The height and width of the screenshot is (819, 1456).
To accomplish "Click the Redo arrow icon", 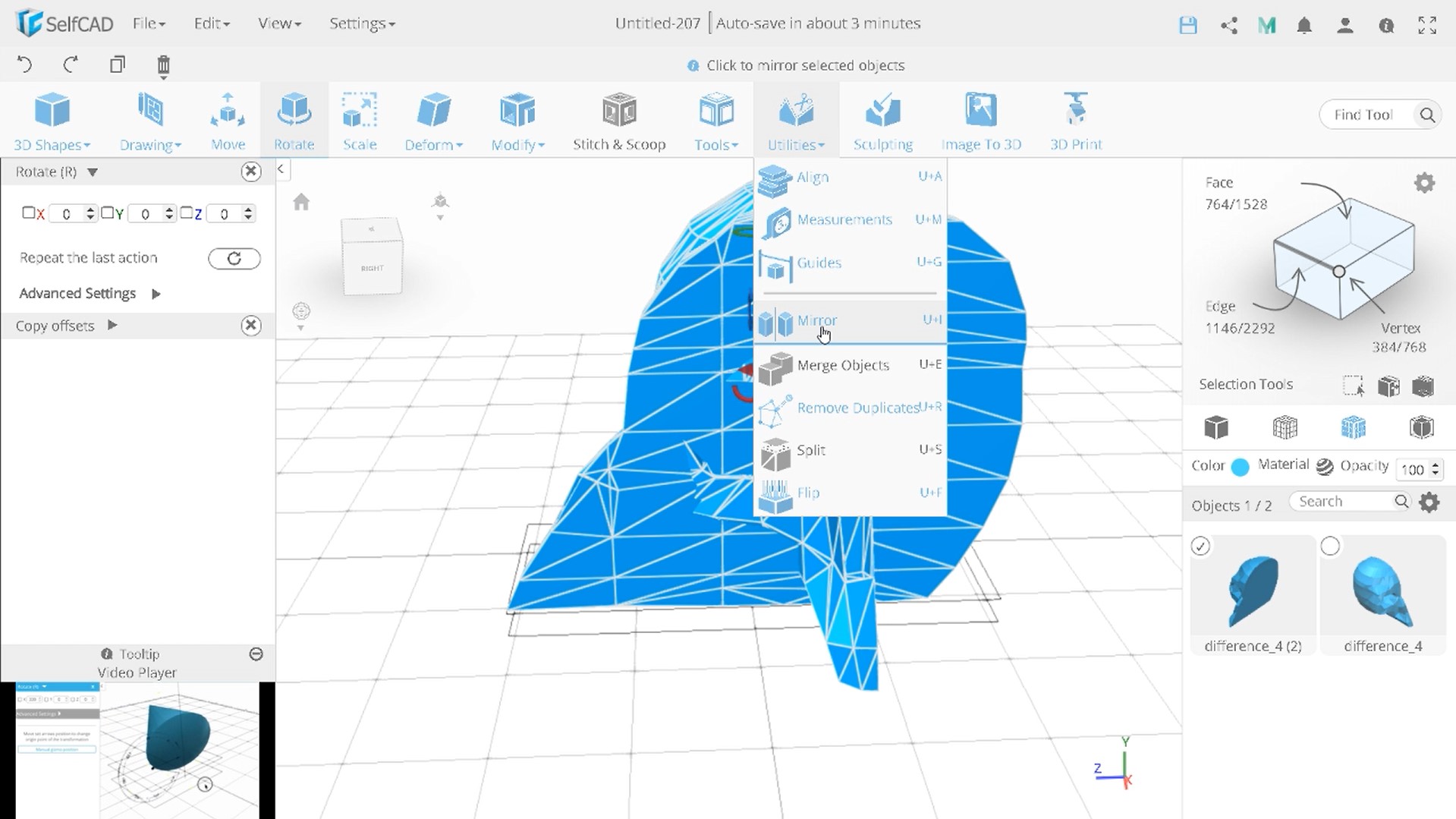I will point(71,65).
